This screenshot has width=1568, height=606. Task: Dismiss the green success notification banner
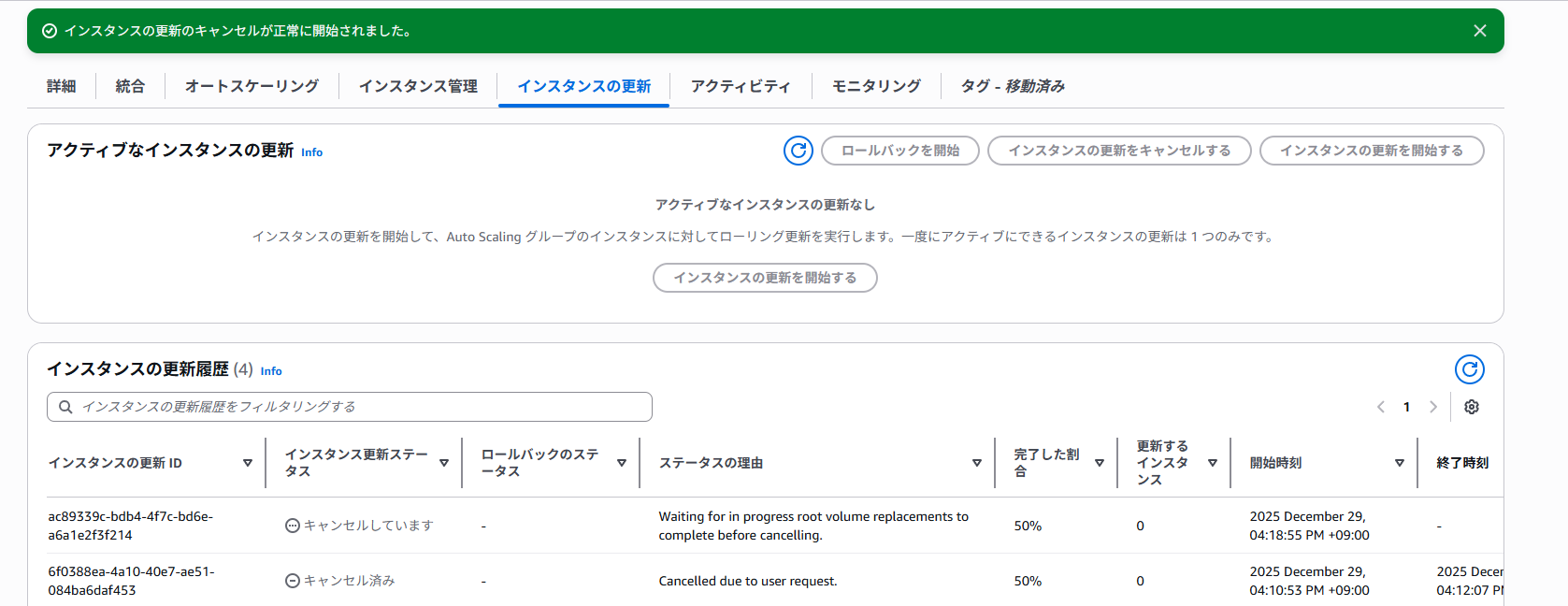[x=1479, y=31]
